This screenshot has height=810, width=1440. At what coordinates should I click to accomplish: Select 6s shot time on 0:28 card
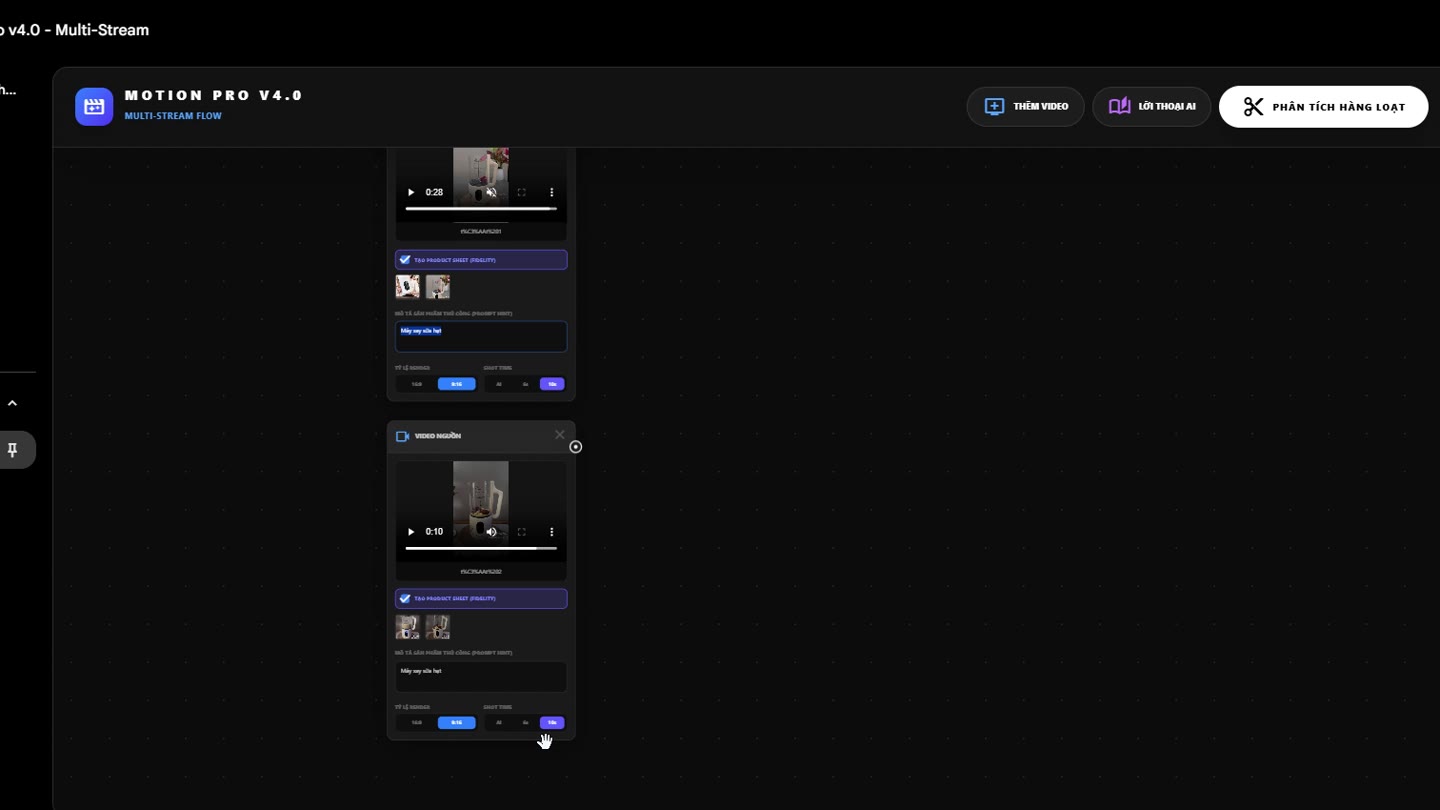pos(525,384)
